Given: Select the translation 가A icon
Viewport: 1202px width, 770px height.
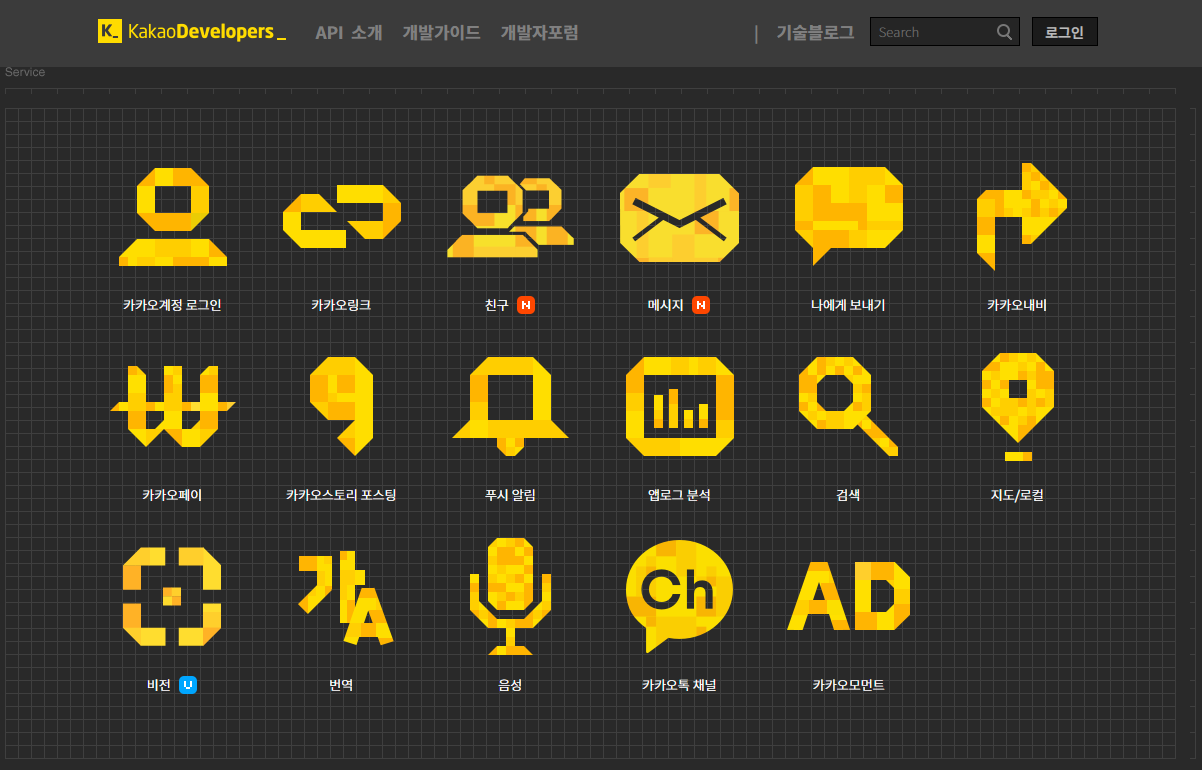Looking at the screenshot, I should (344, 598).
